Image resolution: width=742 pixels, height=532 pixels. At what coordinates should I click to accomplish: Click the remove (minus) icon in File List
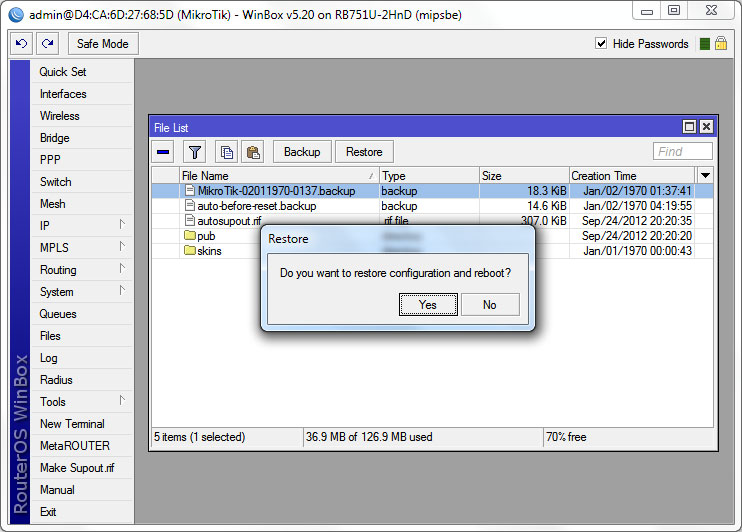point(164,152)
